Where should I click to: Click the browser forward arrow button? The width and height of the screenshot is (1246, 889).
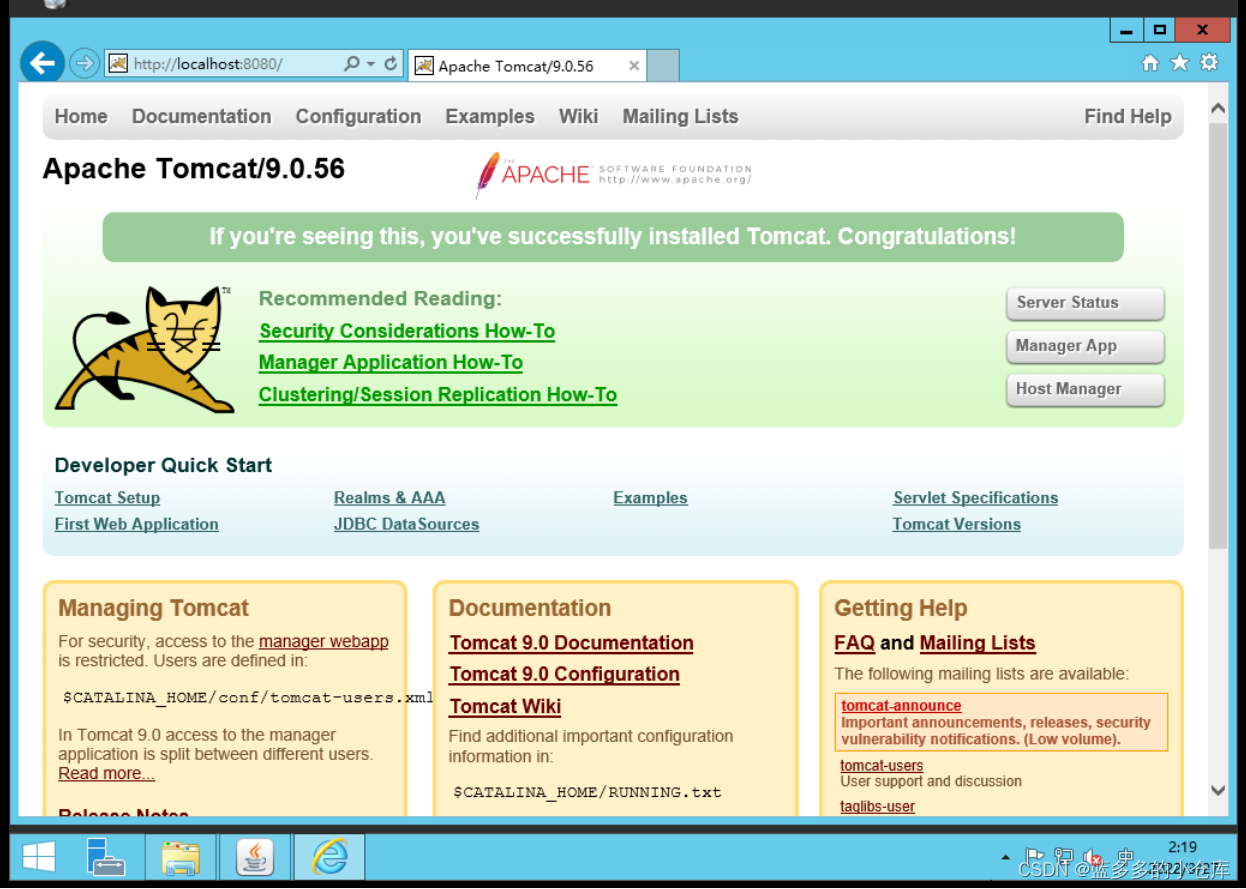(x=84, y=64)
